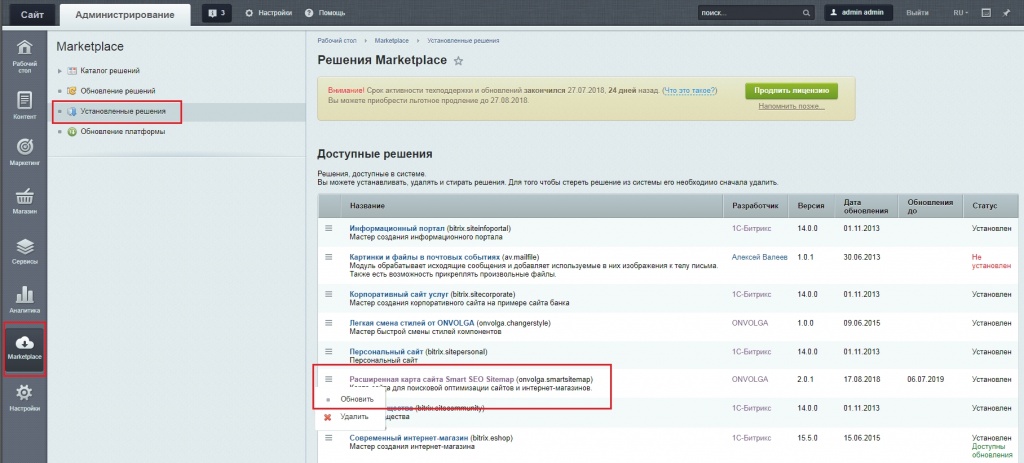Viewport: 1024px width, 463px height.
Task: Click the Продлить лицензию button
Action: [791, 91]
